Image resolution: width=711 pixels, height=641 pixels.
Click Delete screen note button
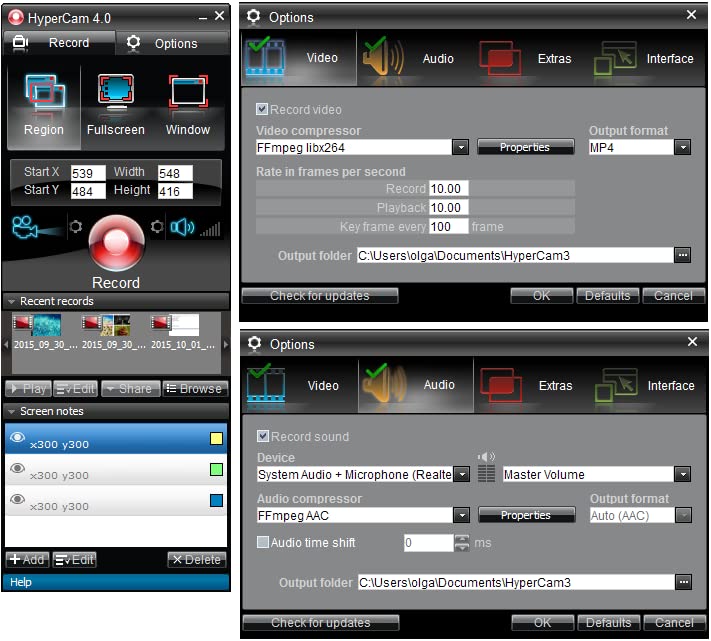point(197,560)
